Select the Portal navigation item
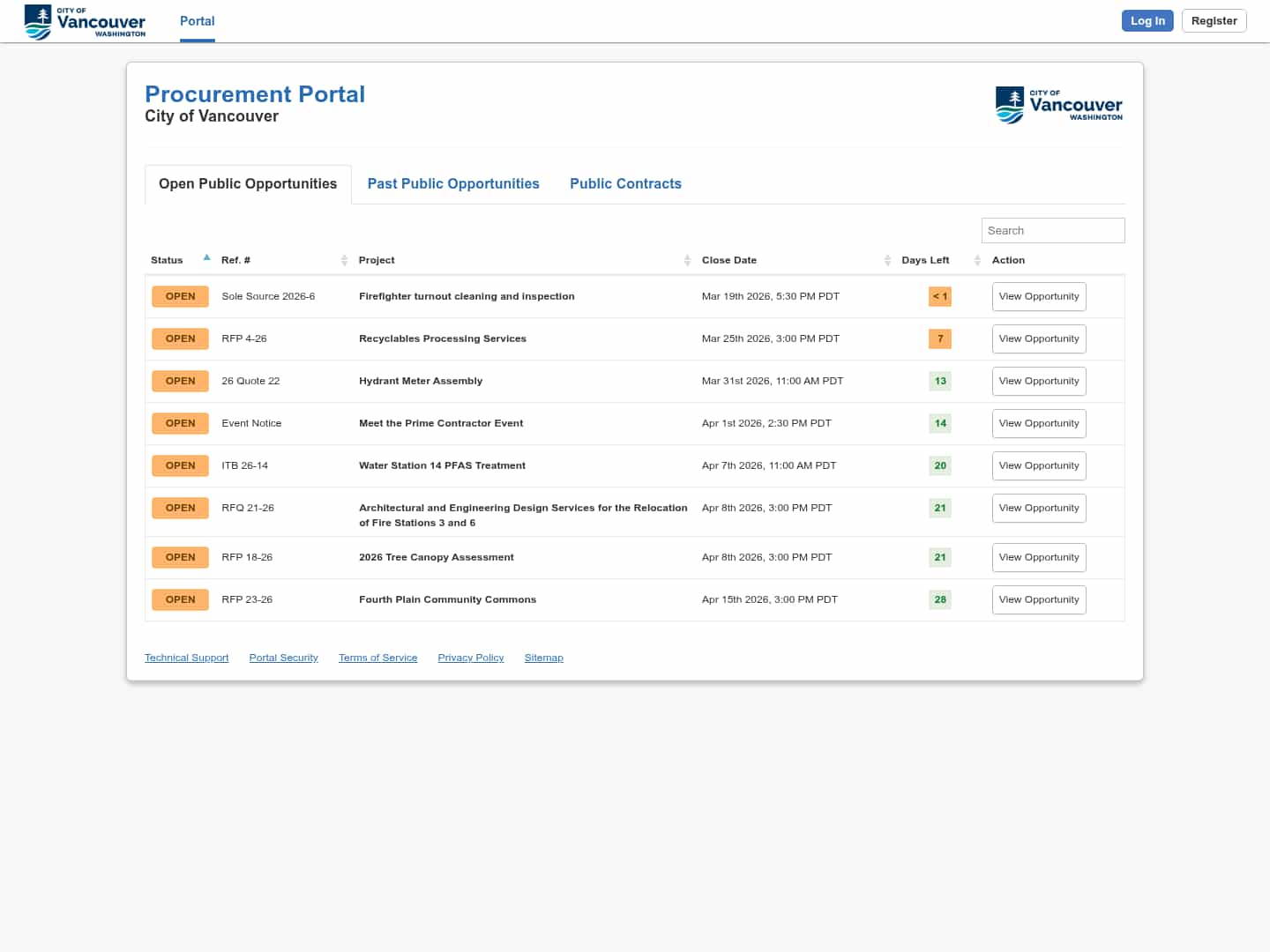This screenshot has height=952, width=1270. click(x=197, y=21)
